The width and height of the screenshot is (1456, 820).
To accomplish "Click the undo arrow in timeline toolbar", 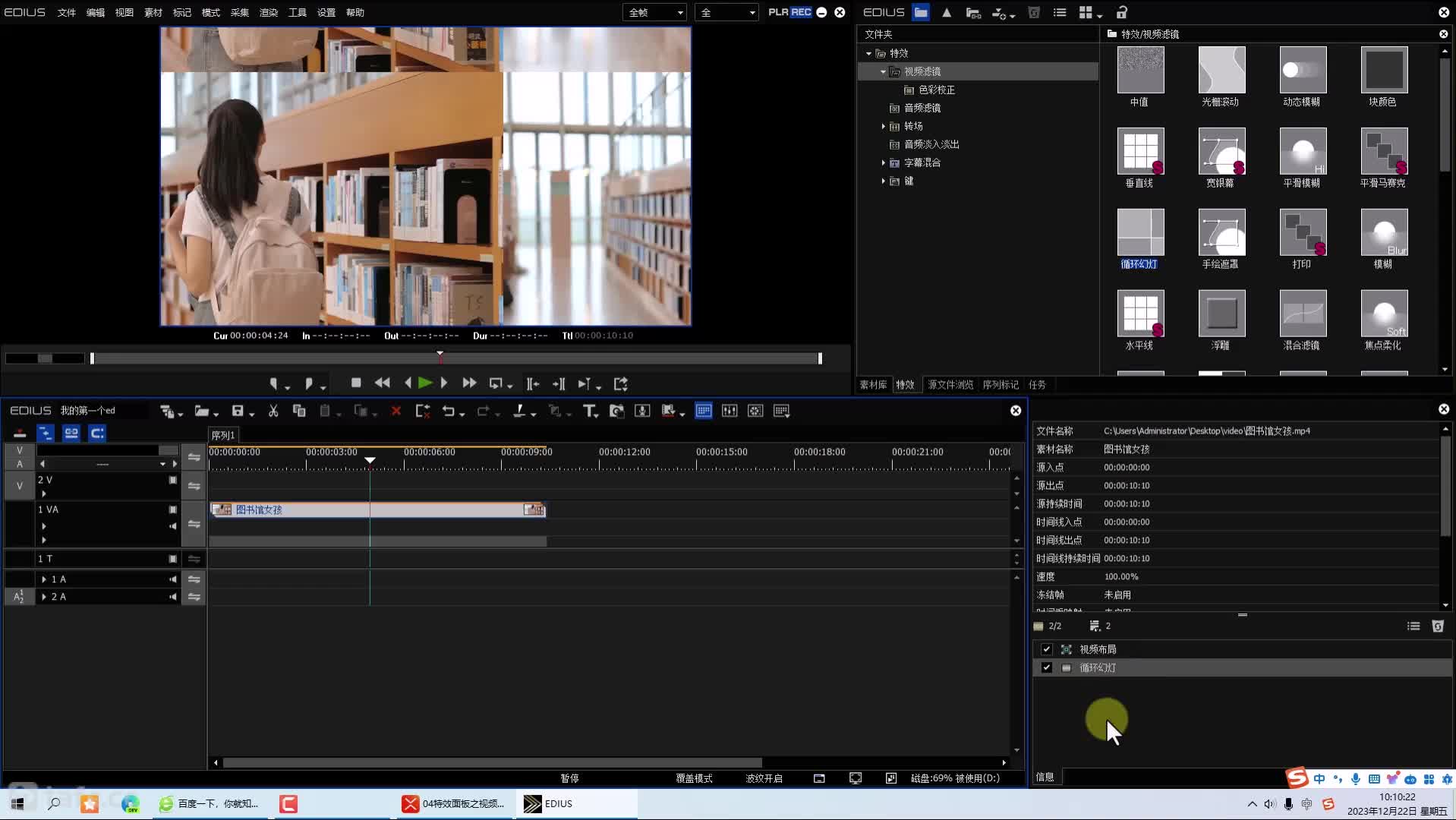I will pos(448,411).
